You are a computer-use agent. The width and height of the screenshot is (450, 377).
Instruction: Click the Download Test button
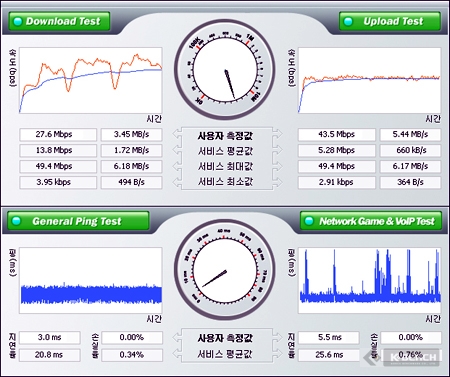pos(59,21)
